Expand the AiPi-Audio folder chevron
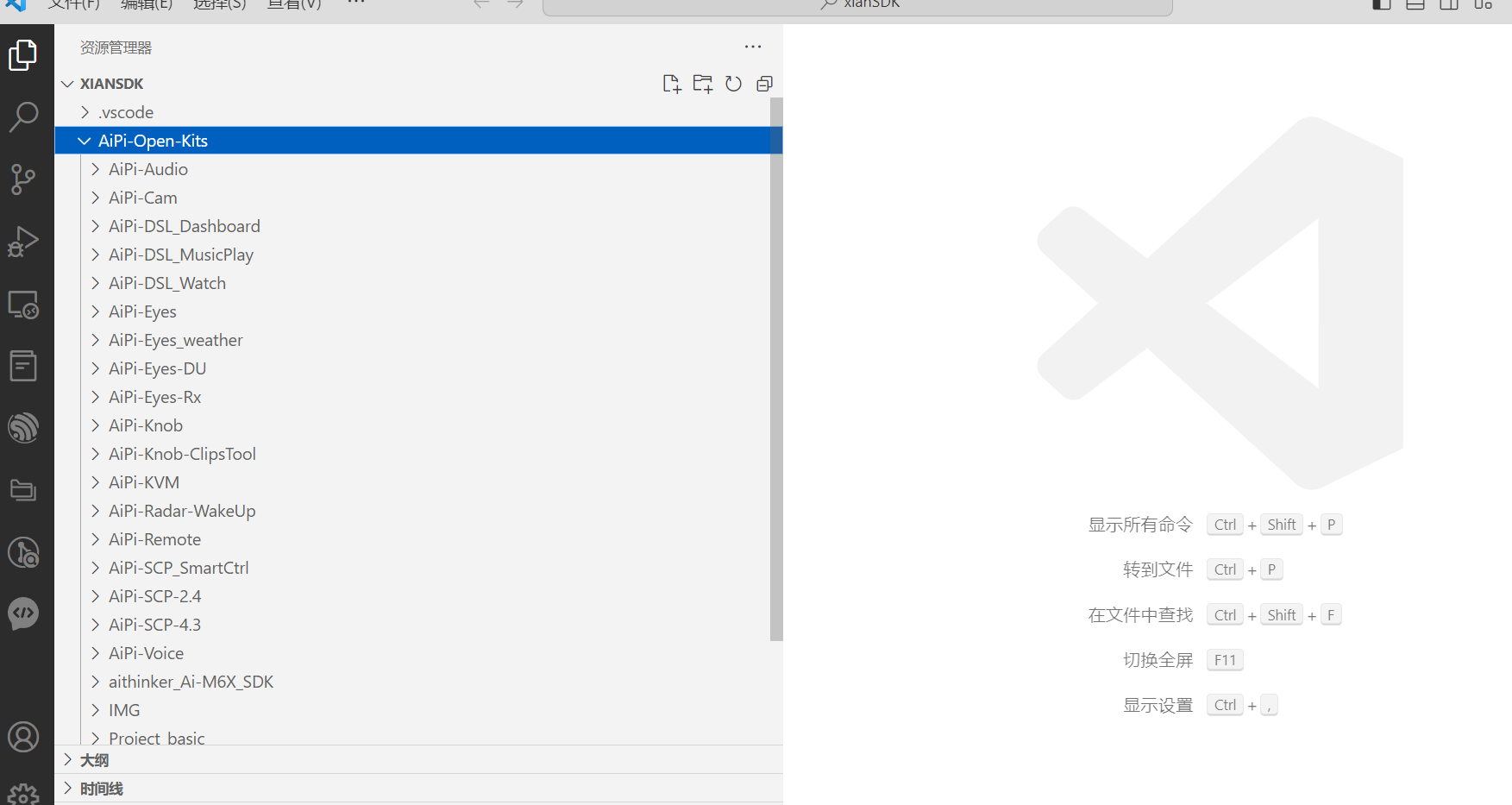The width and height of the screenshot is (1512, 805). click(95, 169)
